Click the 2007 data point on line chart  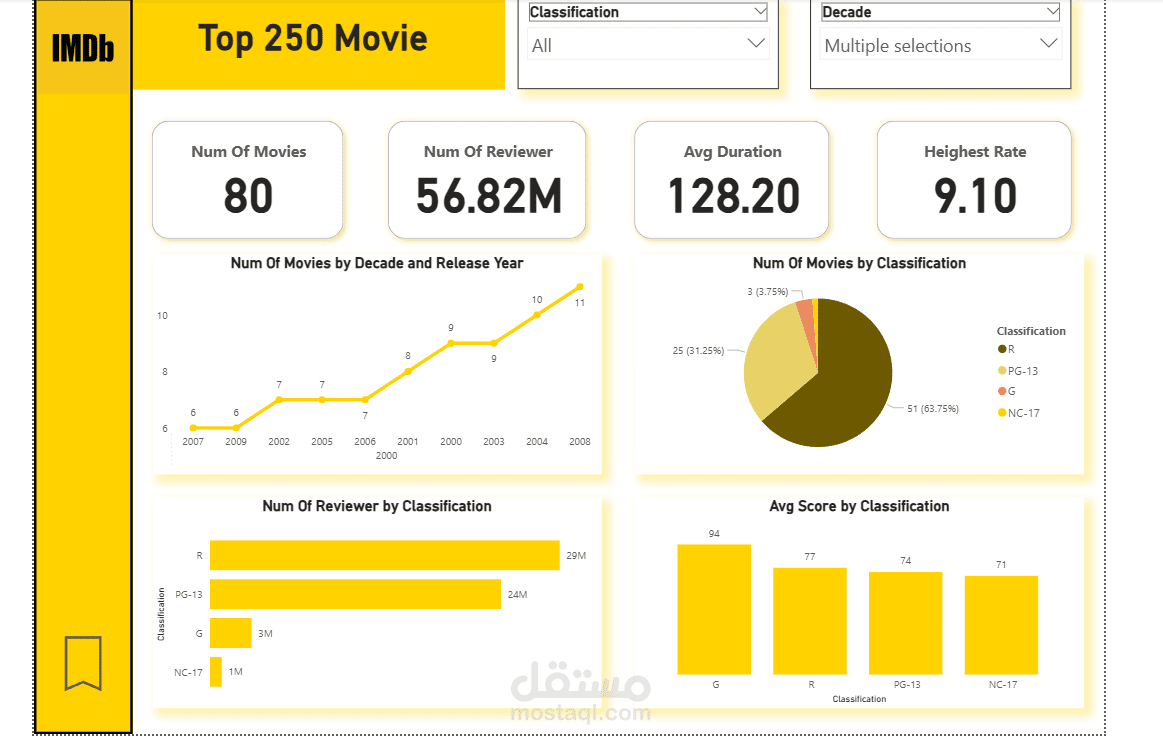tap(193, 428)
